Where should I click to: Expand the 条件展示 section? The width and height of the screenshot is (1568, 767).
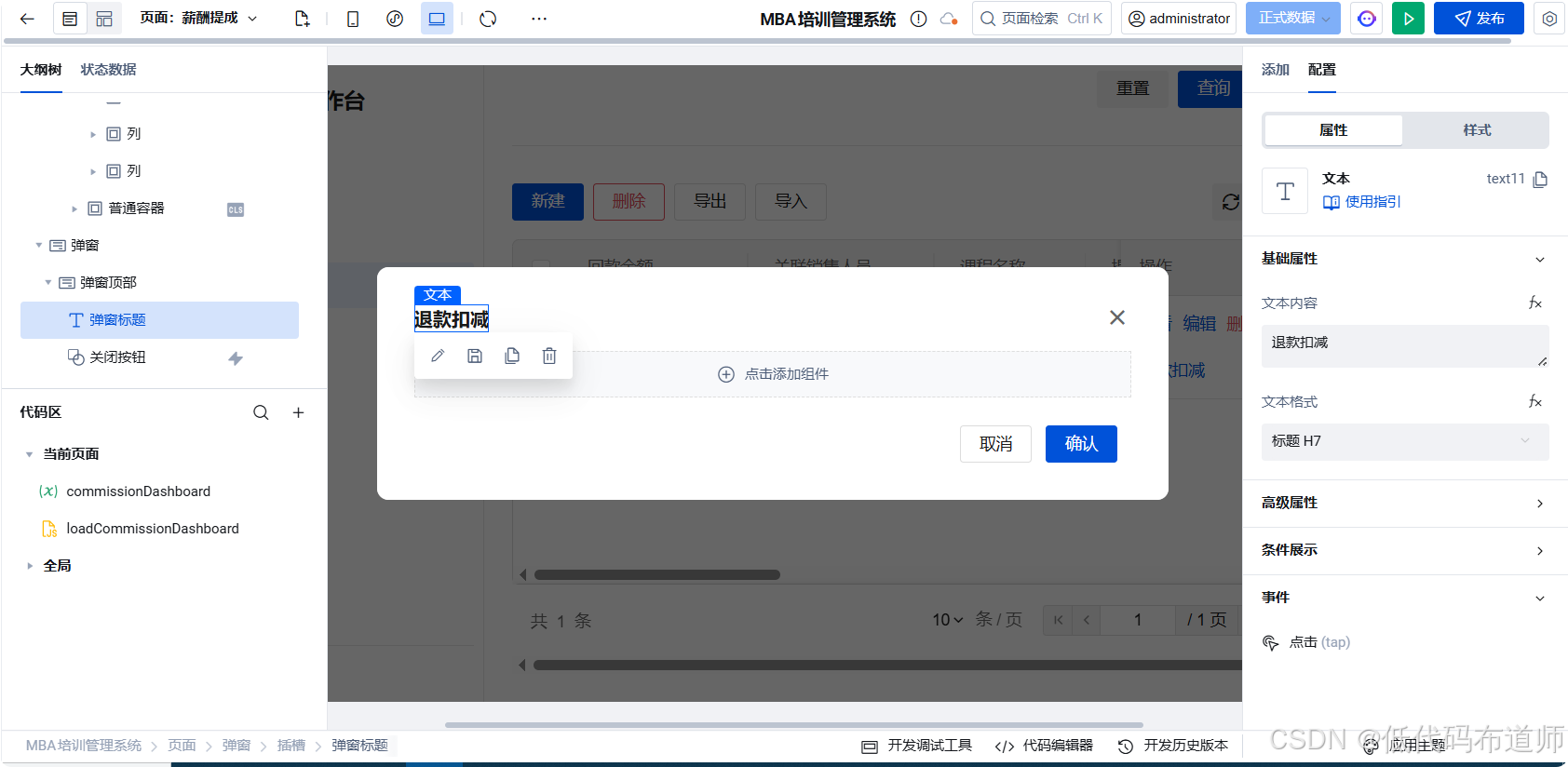click(1540, 551)
